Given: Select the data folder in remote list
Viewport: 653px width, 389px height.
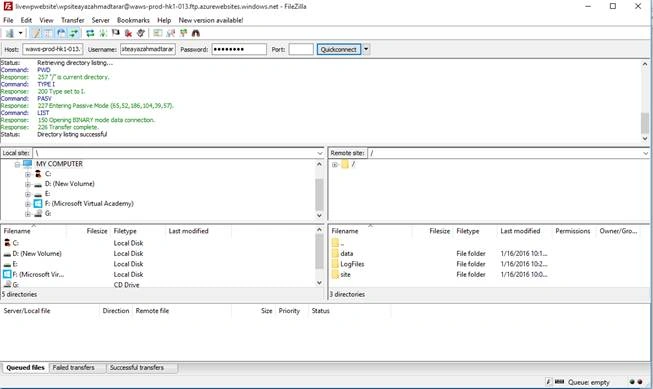Looking at the screenshot, I should 346,253.
